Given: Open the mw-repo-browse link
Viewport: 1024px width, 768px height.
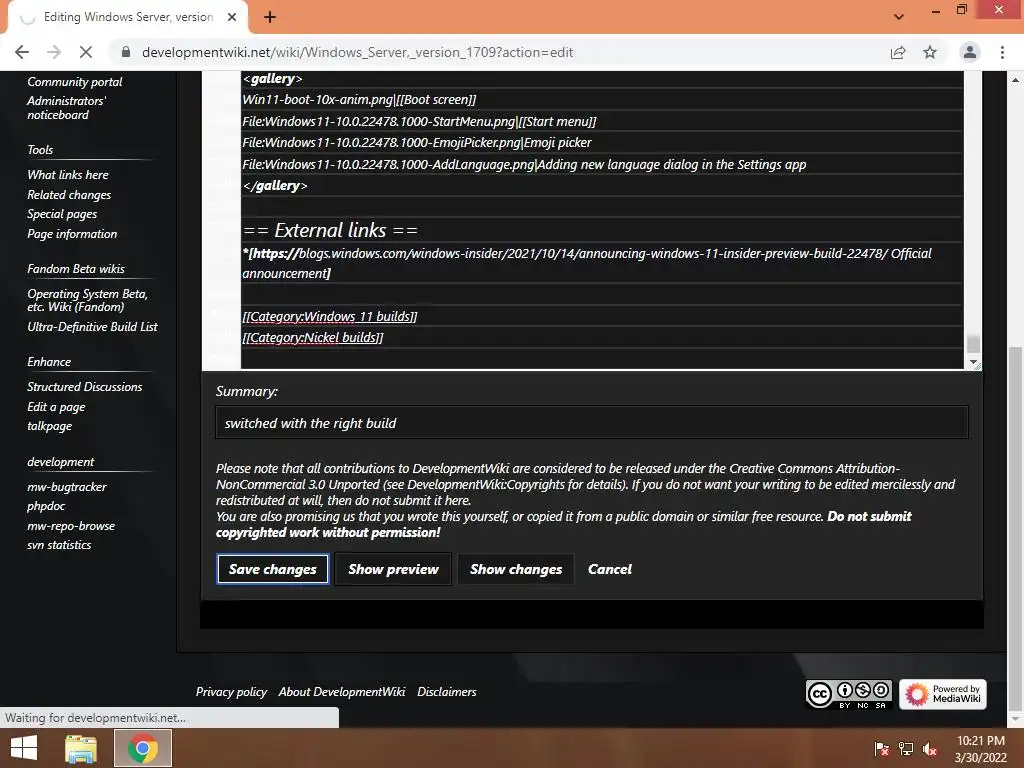Looking at the screenshot, I should tap(71, 526).
